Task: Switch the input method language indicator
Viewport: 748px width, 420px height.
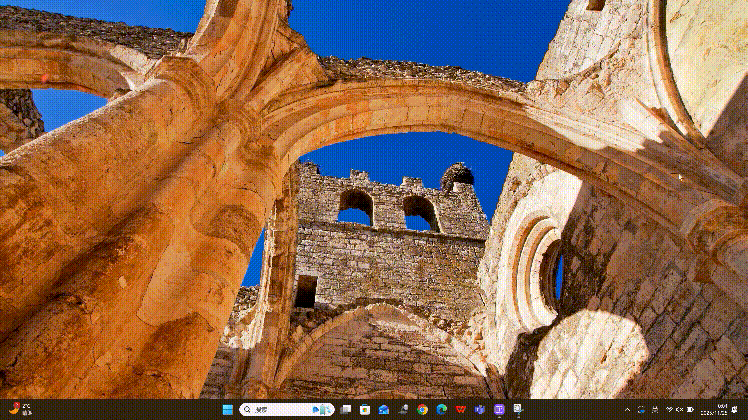Action: coord(655,410)
